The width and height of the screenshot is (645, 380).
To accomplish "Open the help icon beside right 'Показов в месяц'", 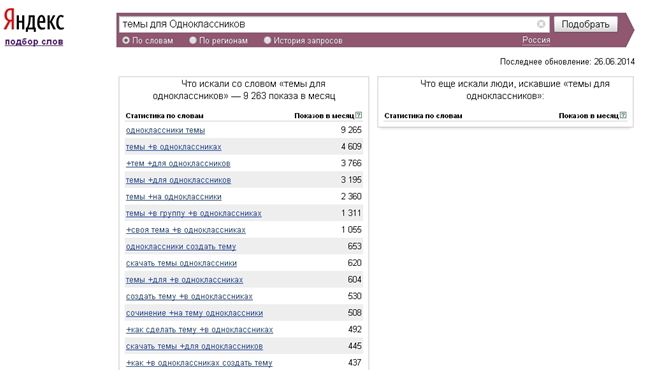I will pos(623,115).
